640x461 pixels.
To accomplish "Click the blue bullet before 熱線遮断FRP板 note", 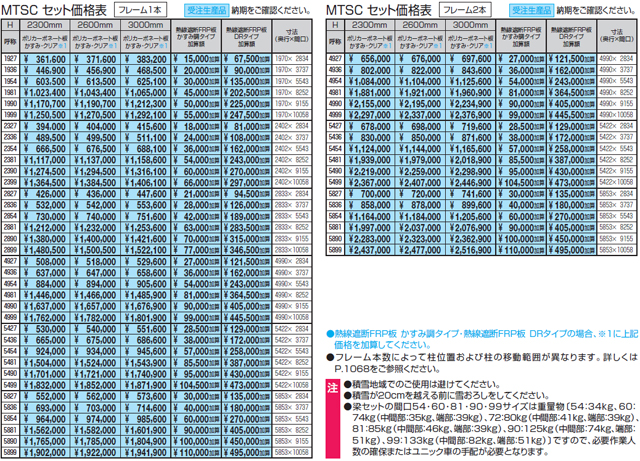I will tap(330, 331).
